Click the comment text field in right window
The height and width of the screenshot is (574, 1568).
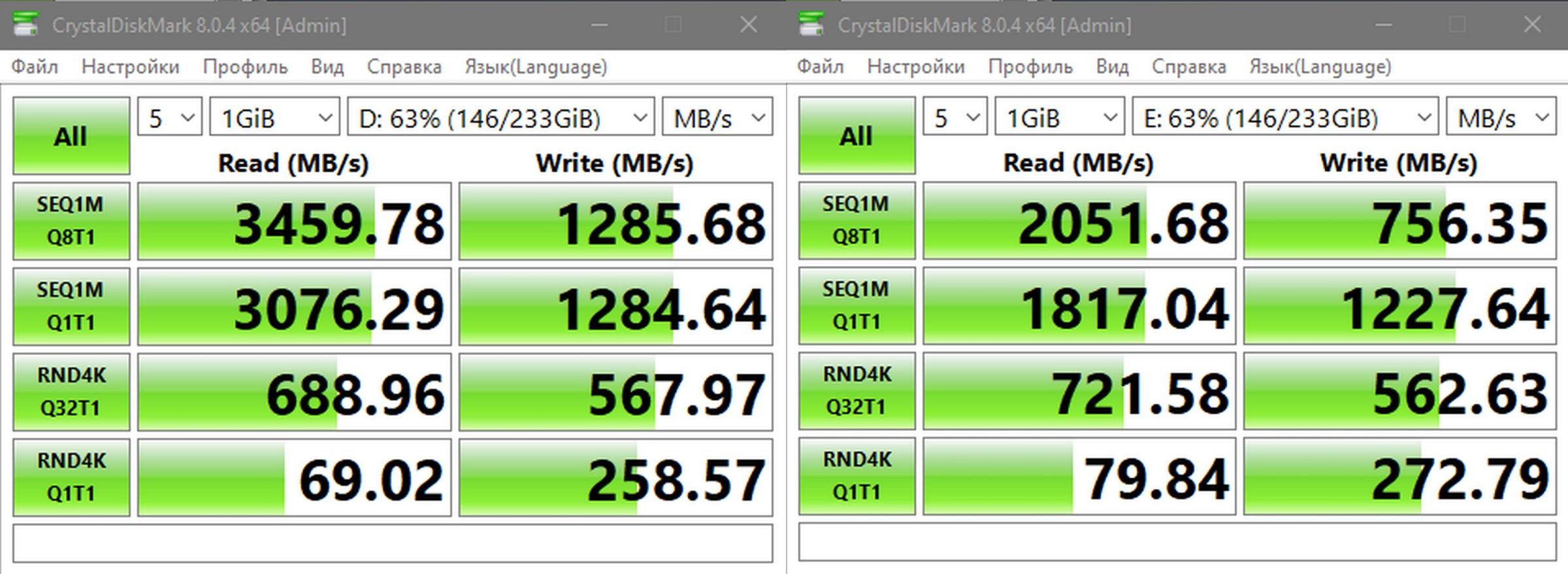tap(1177, 542)
